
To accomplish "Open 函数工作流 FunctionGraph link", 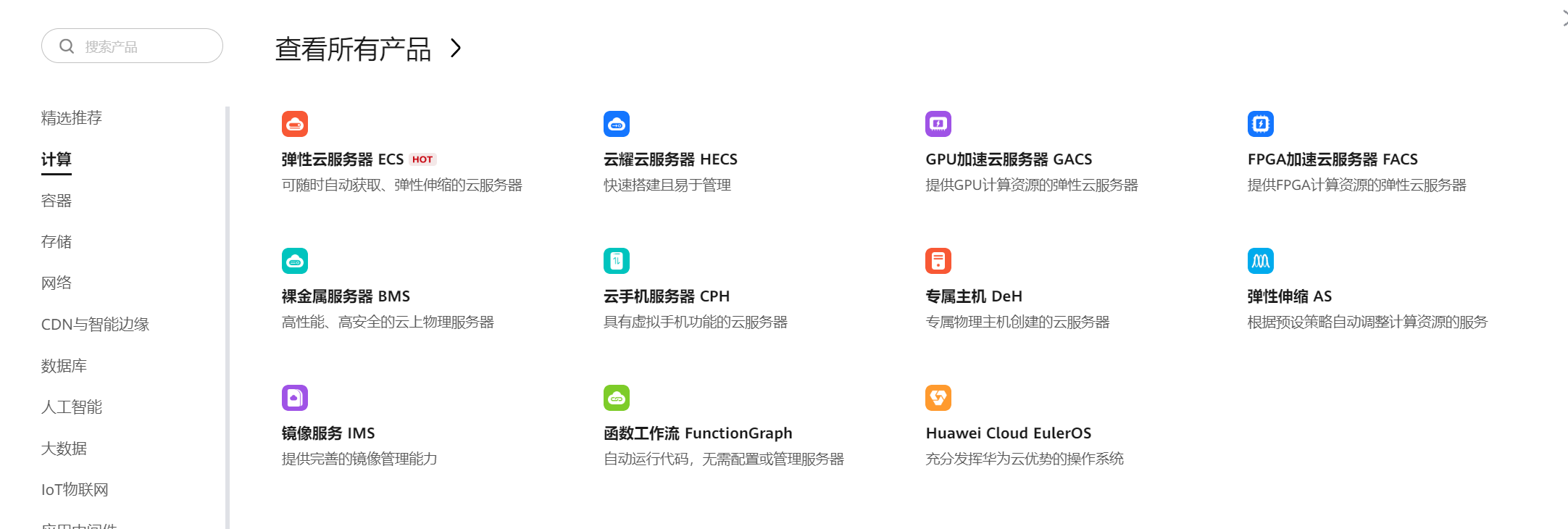I will tap(698, 433).
